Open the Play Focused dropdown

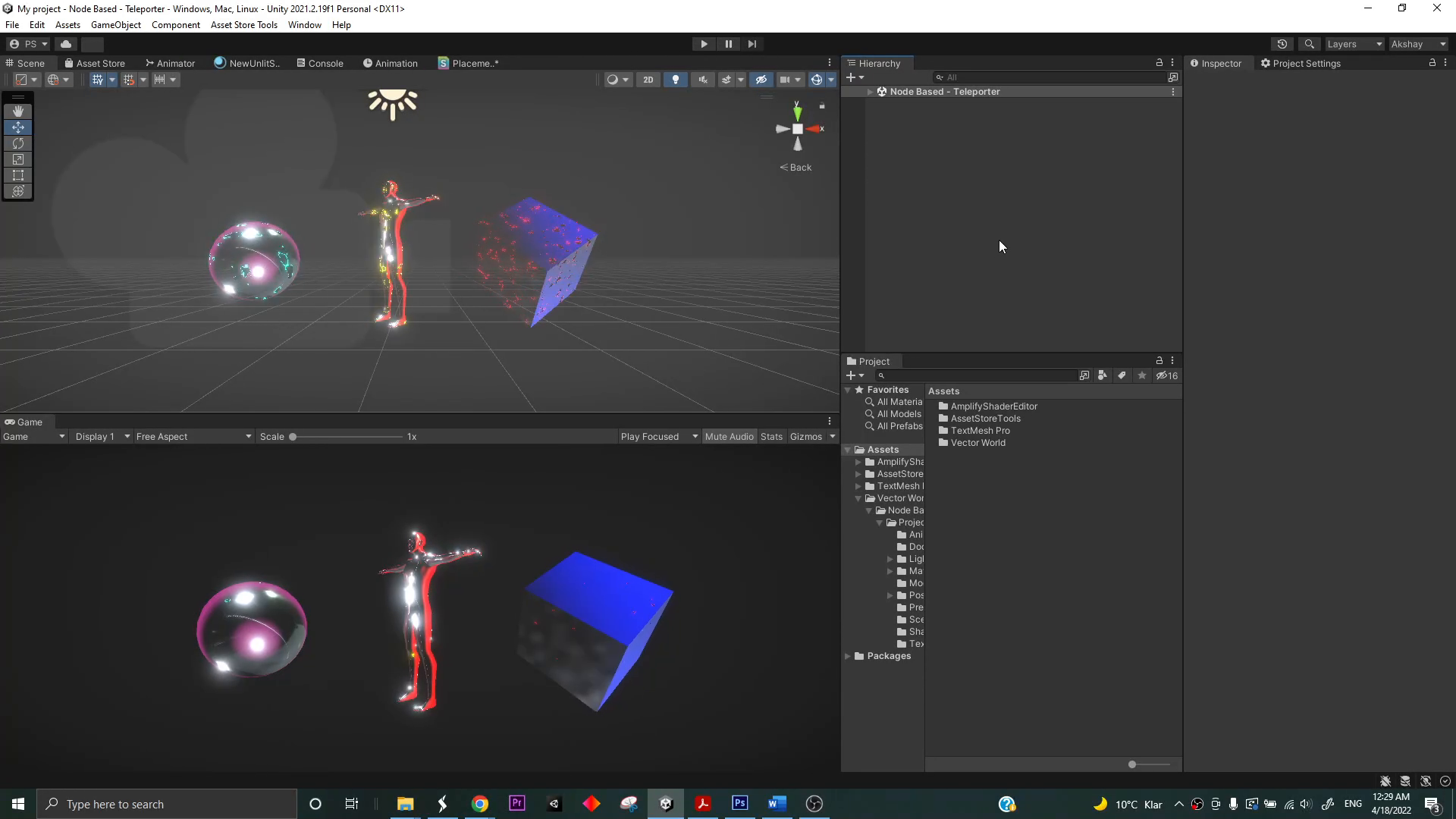click(x=658, y=437)
